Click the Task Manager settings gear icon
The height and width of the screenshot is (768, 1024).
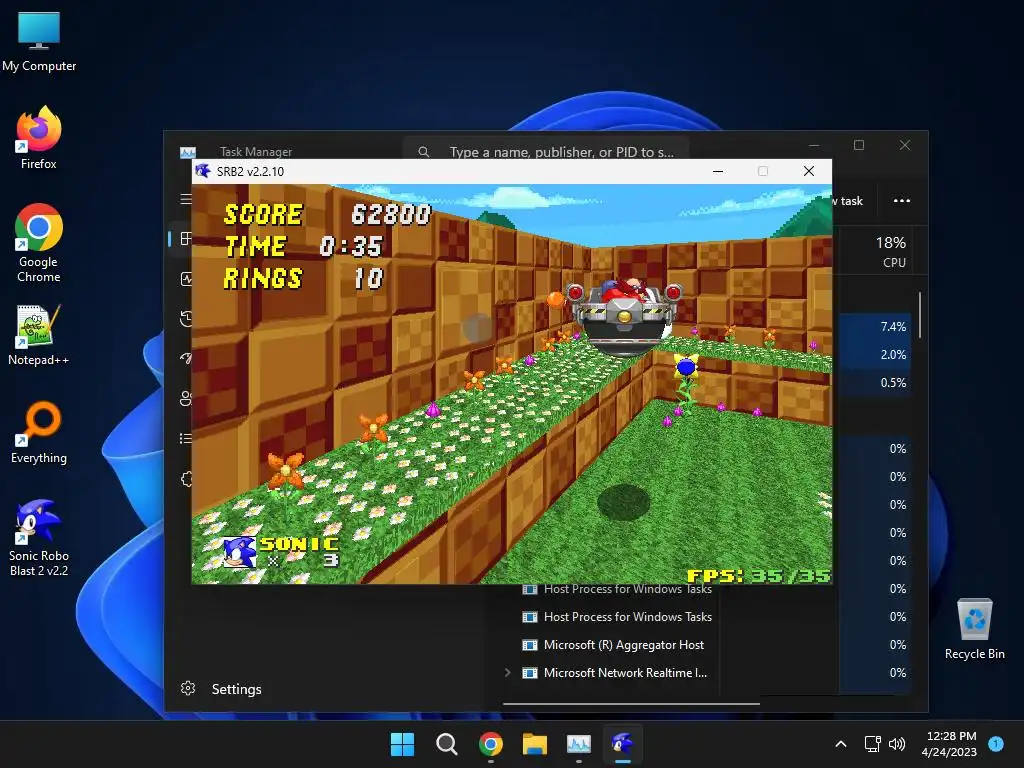(x=188, y=688)
